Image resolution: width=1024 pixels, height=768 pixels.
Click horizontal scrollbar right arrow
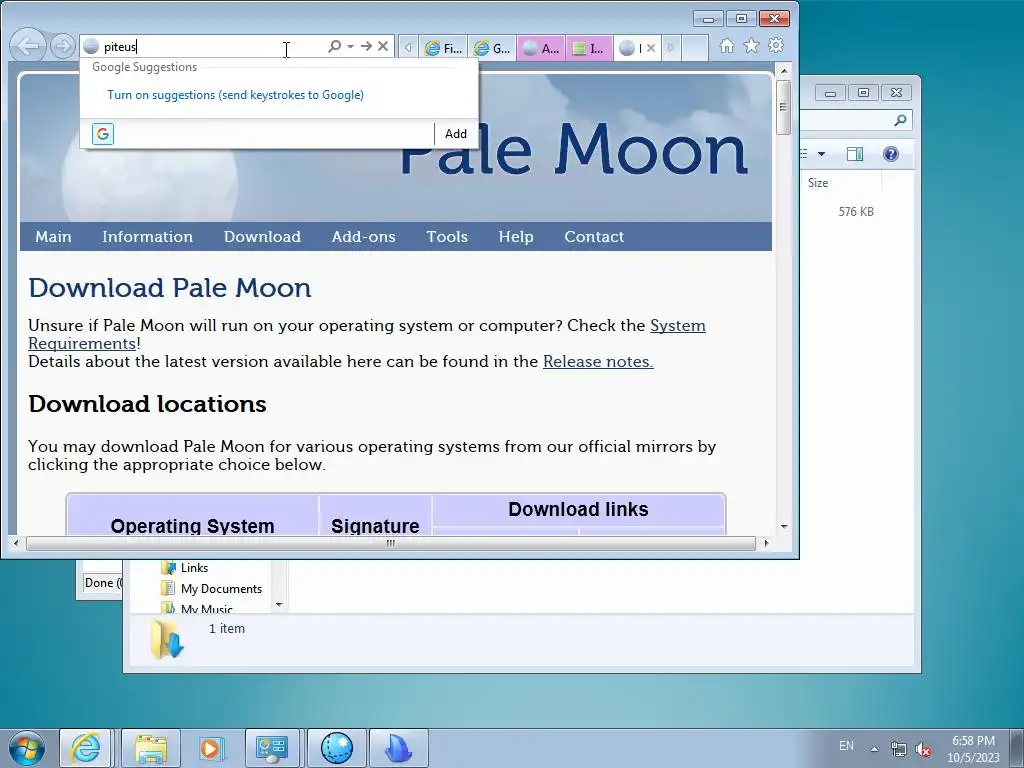click(766, 543)
